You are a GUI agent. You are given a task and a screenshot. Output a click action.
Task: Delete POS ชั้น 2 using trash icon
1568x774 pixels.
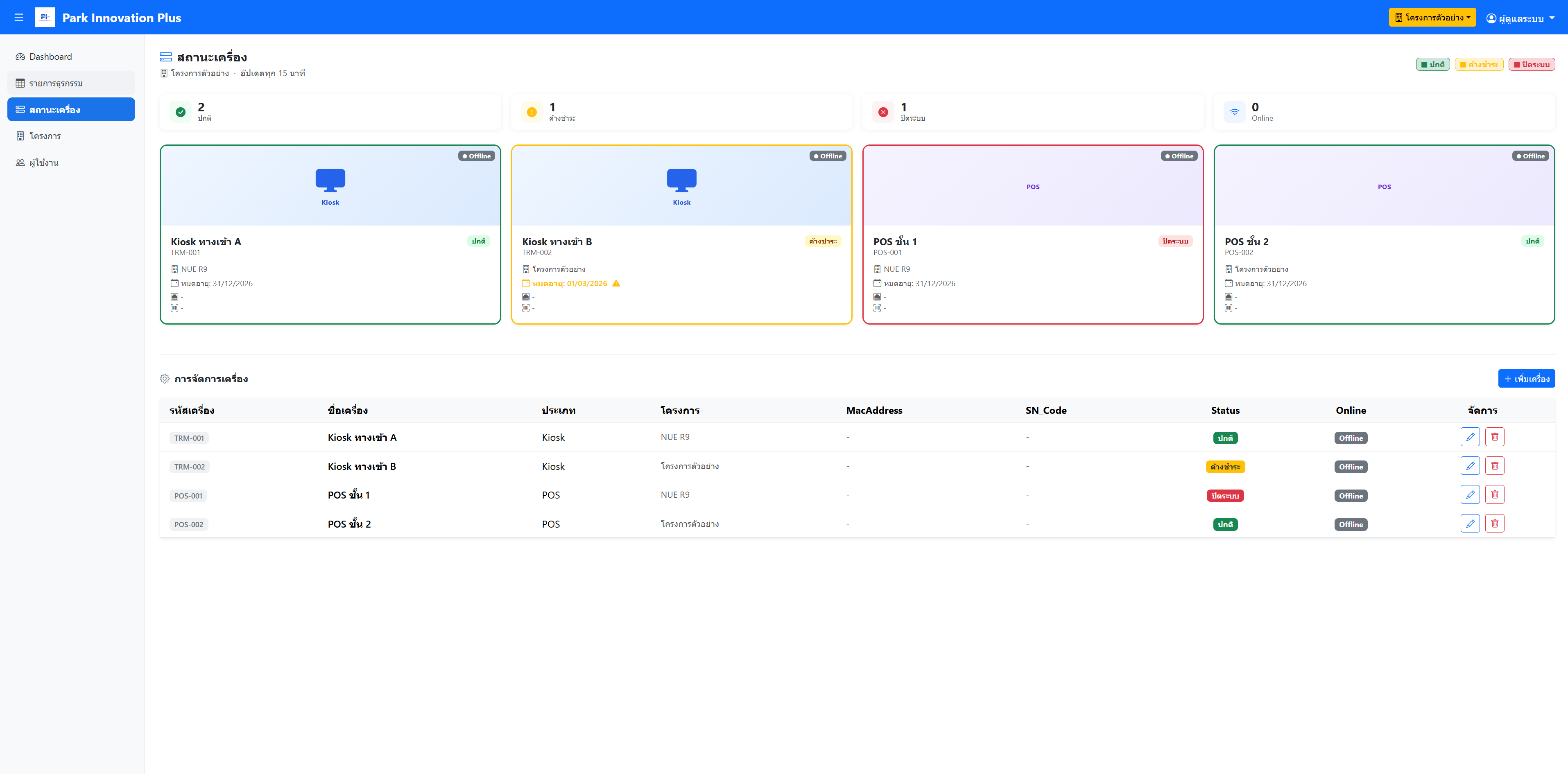[x=1494, y=524]
